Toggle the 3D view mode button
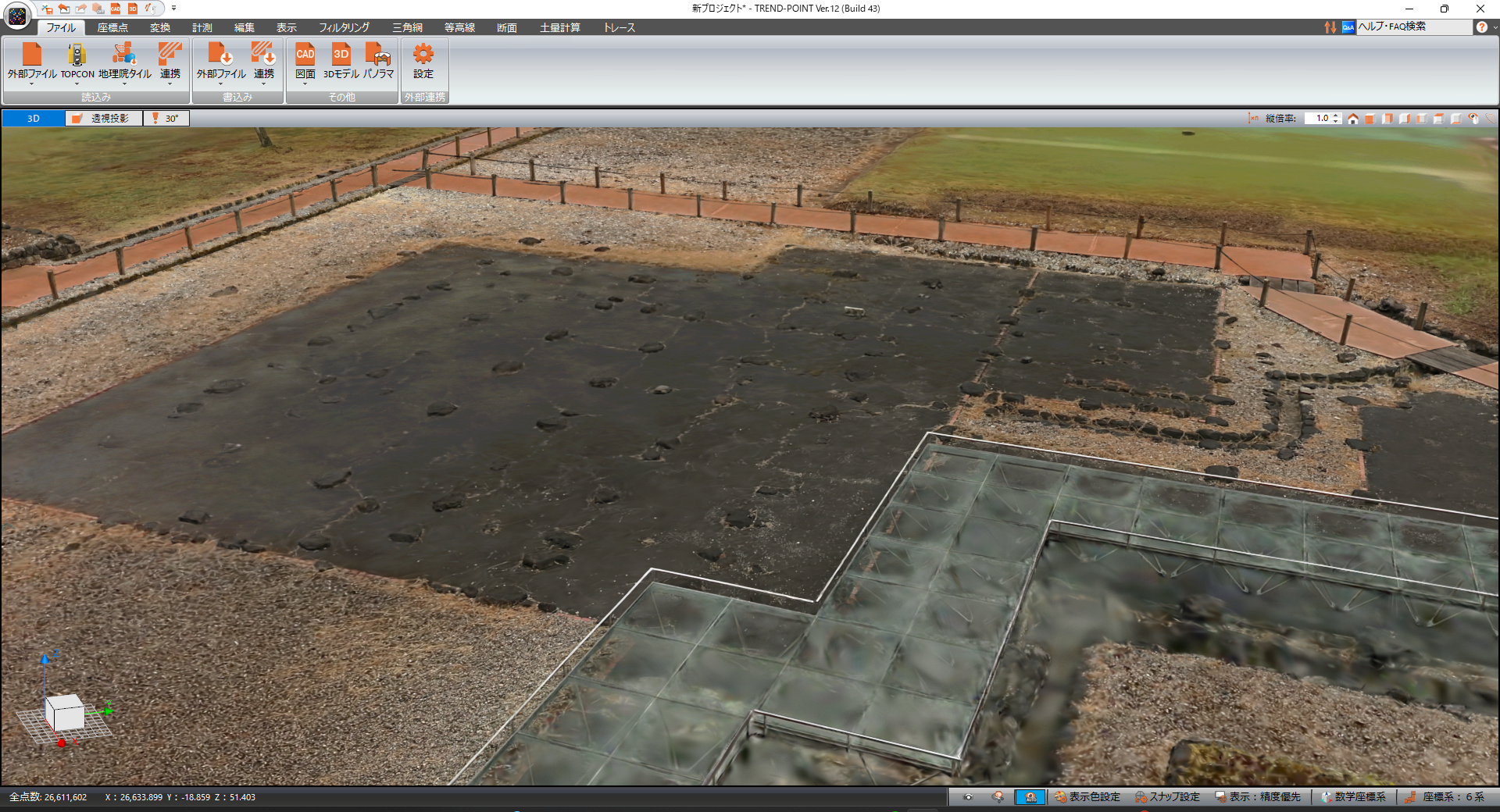Screen dimensions: 1500x812 pos(34,119)
